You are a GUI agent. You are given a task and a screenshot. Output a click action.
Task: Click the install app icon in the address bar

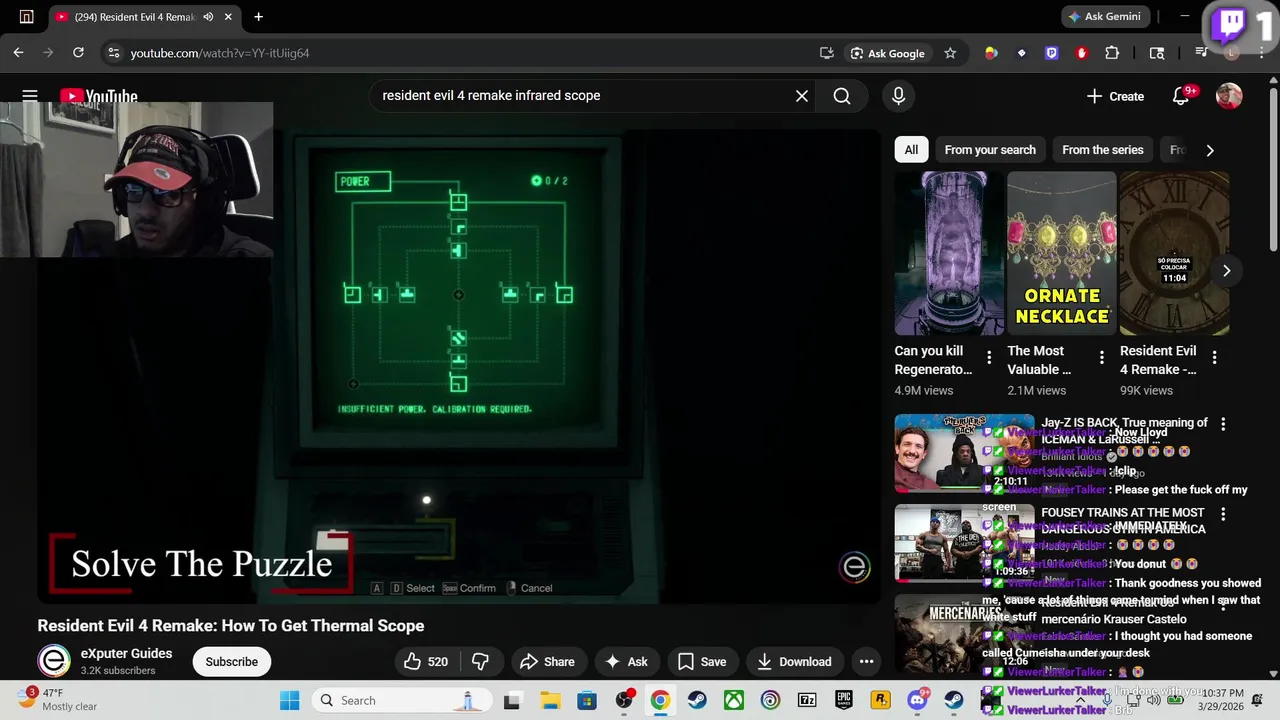(826, 53)
